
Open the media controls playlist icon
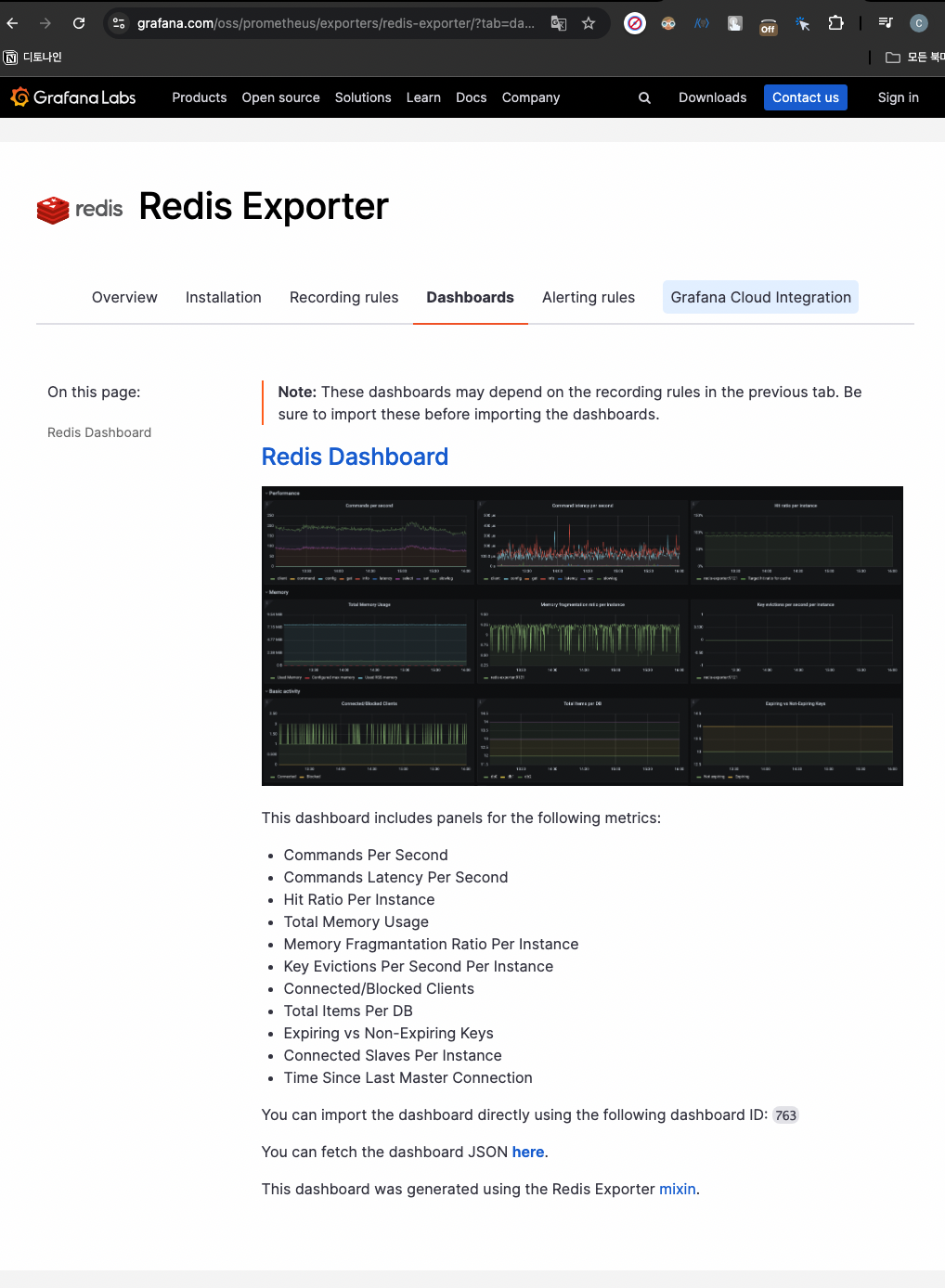coord(886,23)
